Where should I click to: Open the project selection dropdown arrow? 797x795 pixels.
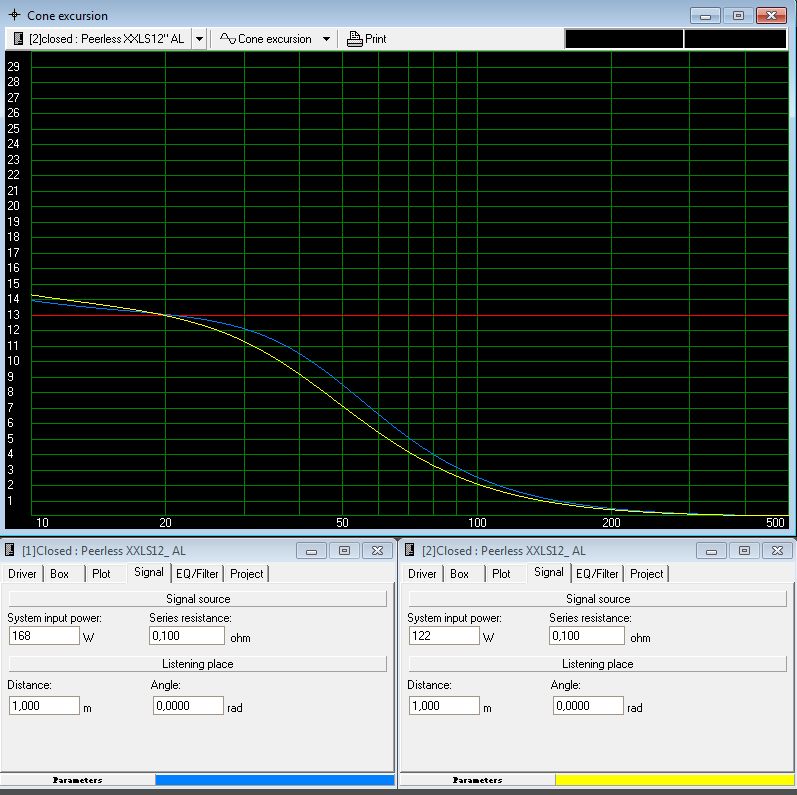199,39
